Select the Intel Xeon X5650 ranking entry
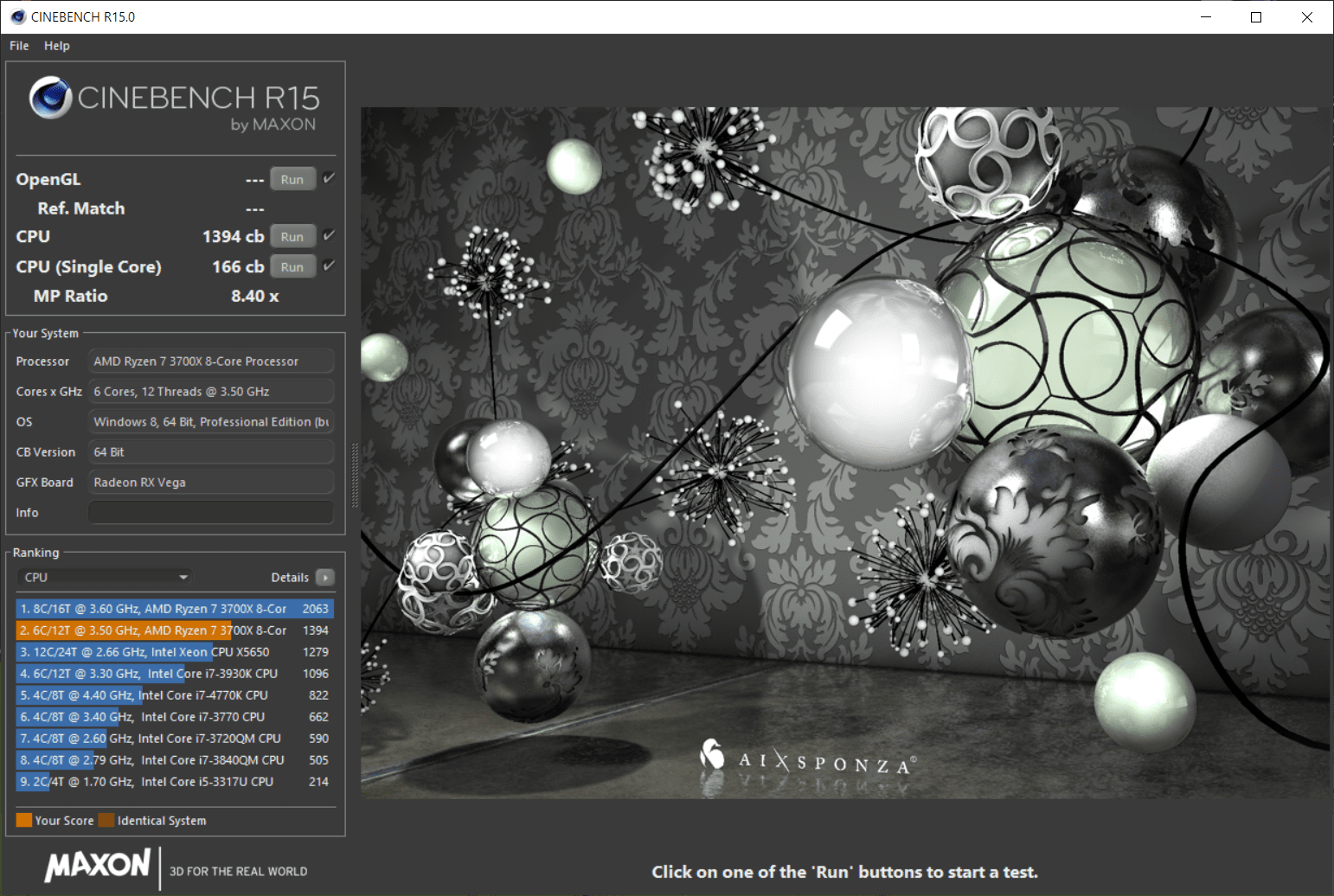The image size is (1334, 896). tap(175, 652)
